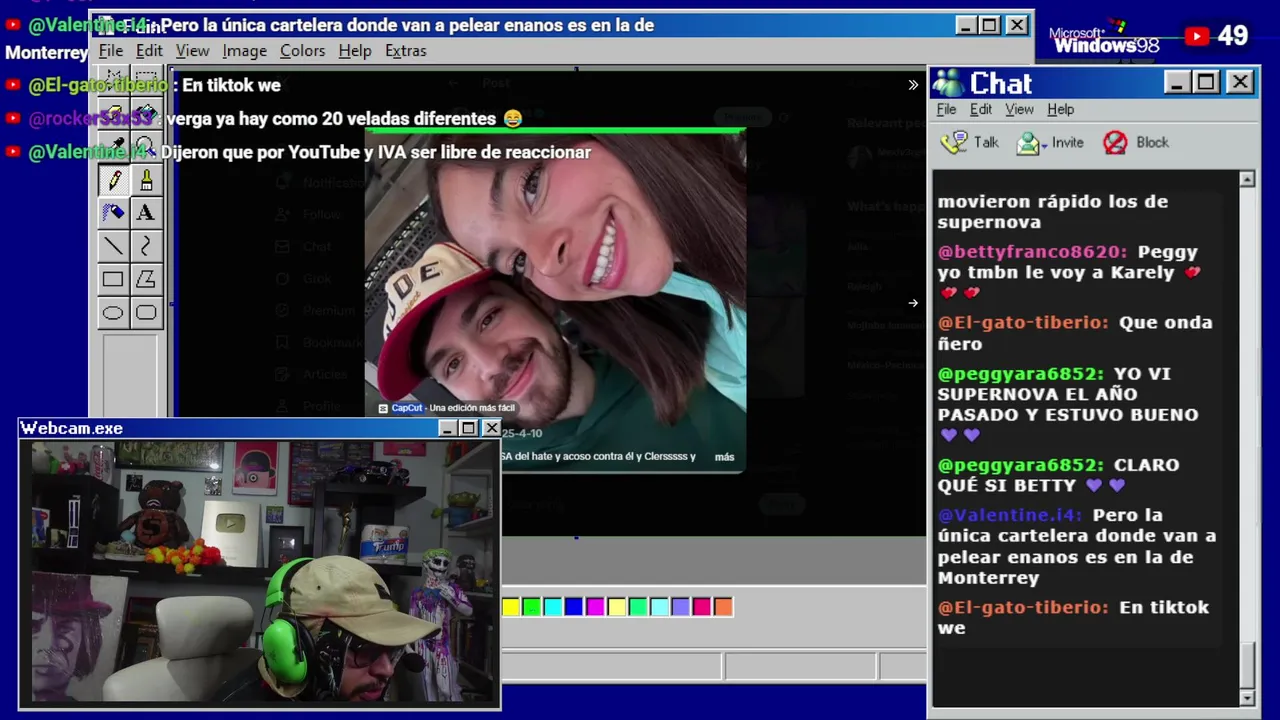Click the CapCut logo on the video
Screen dimensions: 1280x720
point(383,408)
